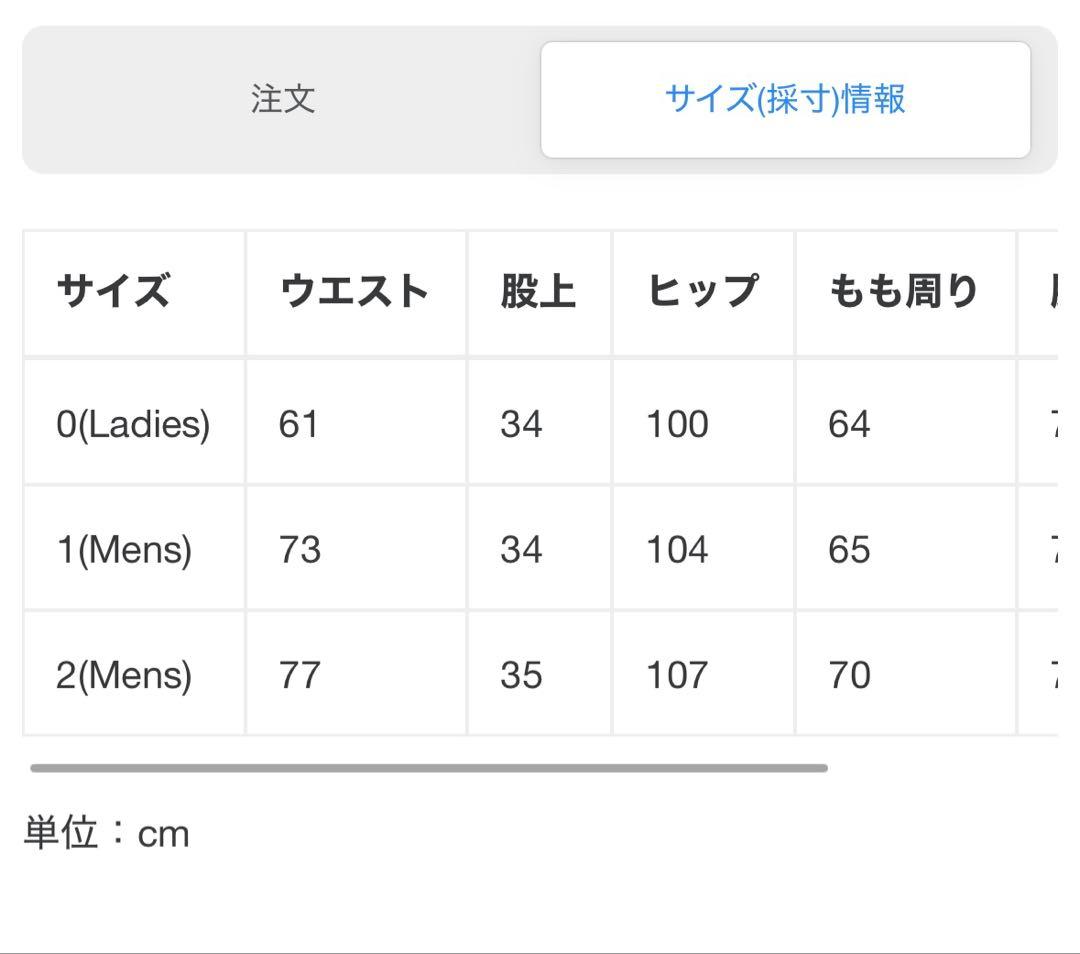Select the サイズ(採寸)情報 tab
Viewport: 1080px width, 954px height.
[x=786, y=101]
